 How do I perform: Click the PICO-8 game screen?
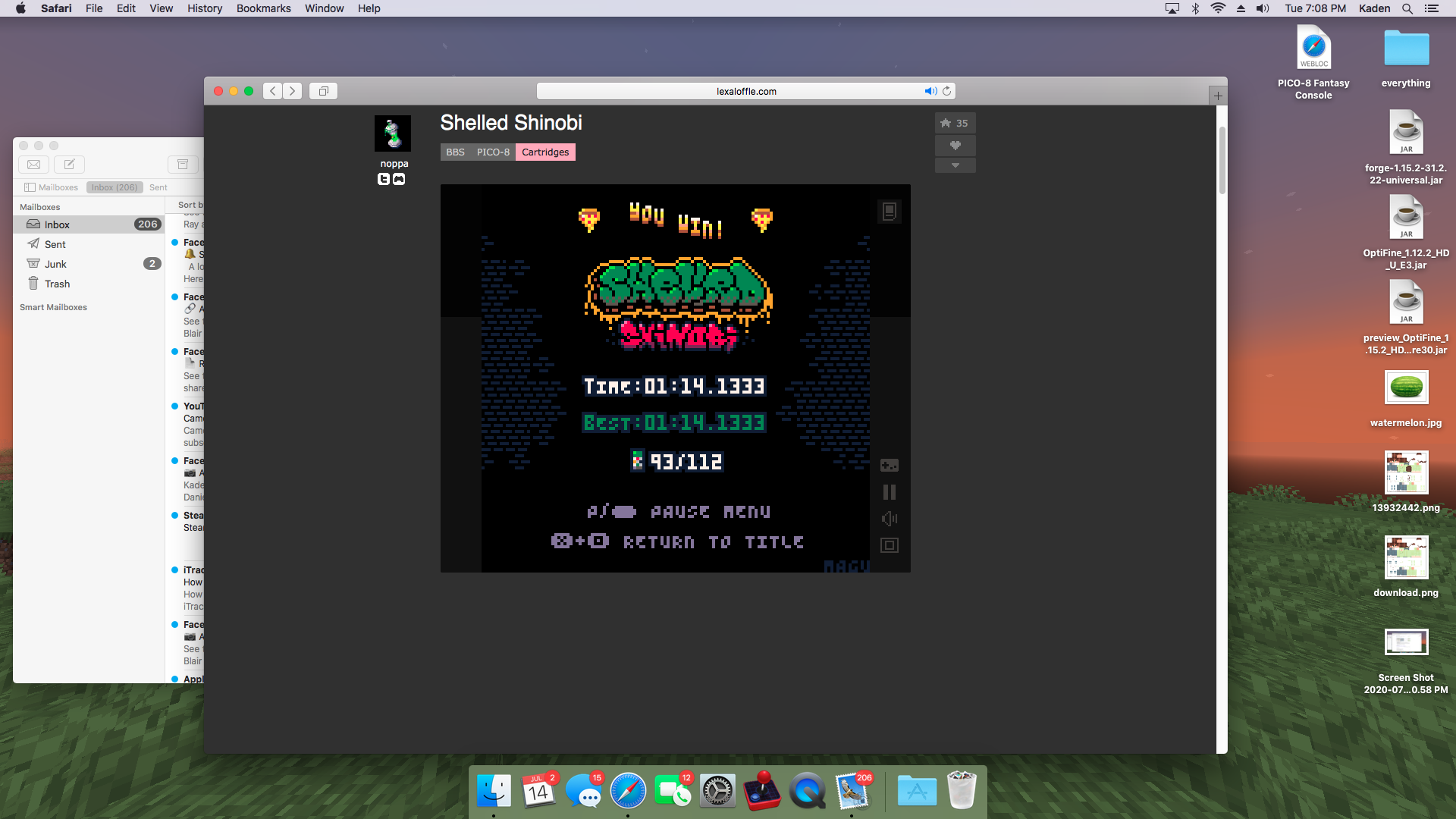(x=675, y=378)
